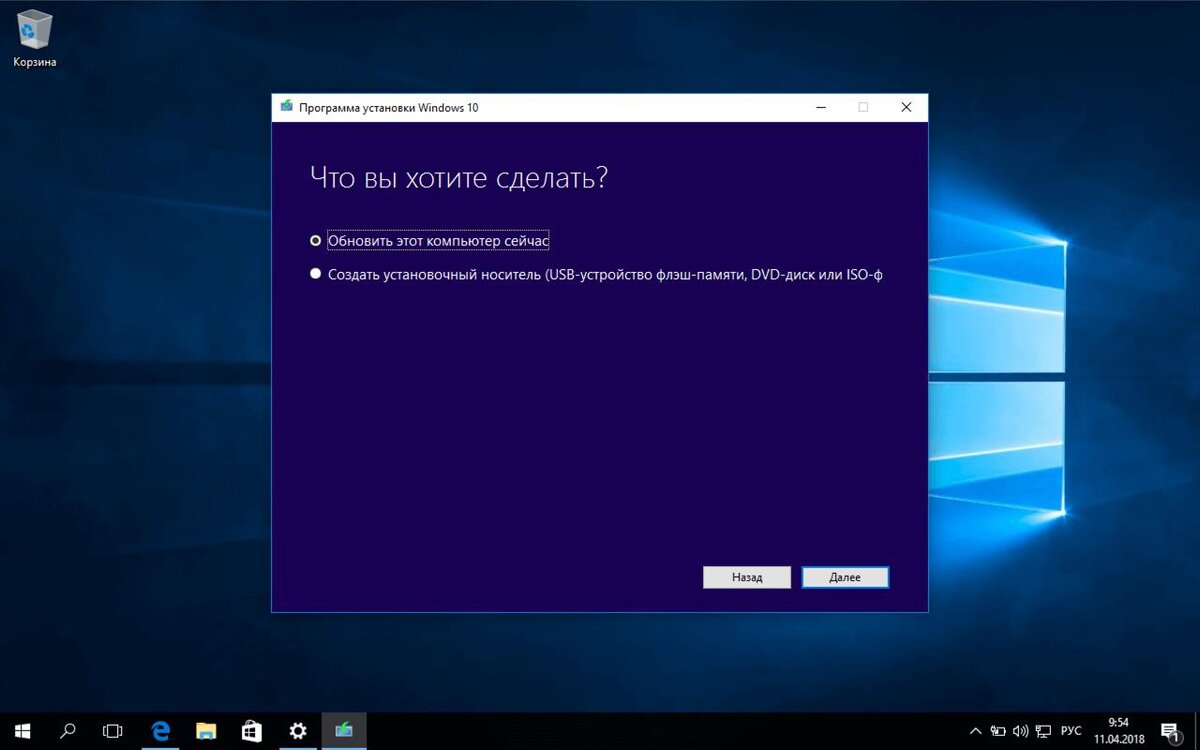
Task: Click the Далее button
Action: [x=845, y=577]
